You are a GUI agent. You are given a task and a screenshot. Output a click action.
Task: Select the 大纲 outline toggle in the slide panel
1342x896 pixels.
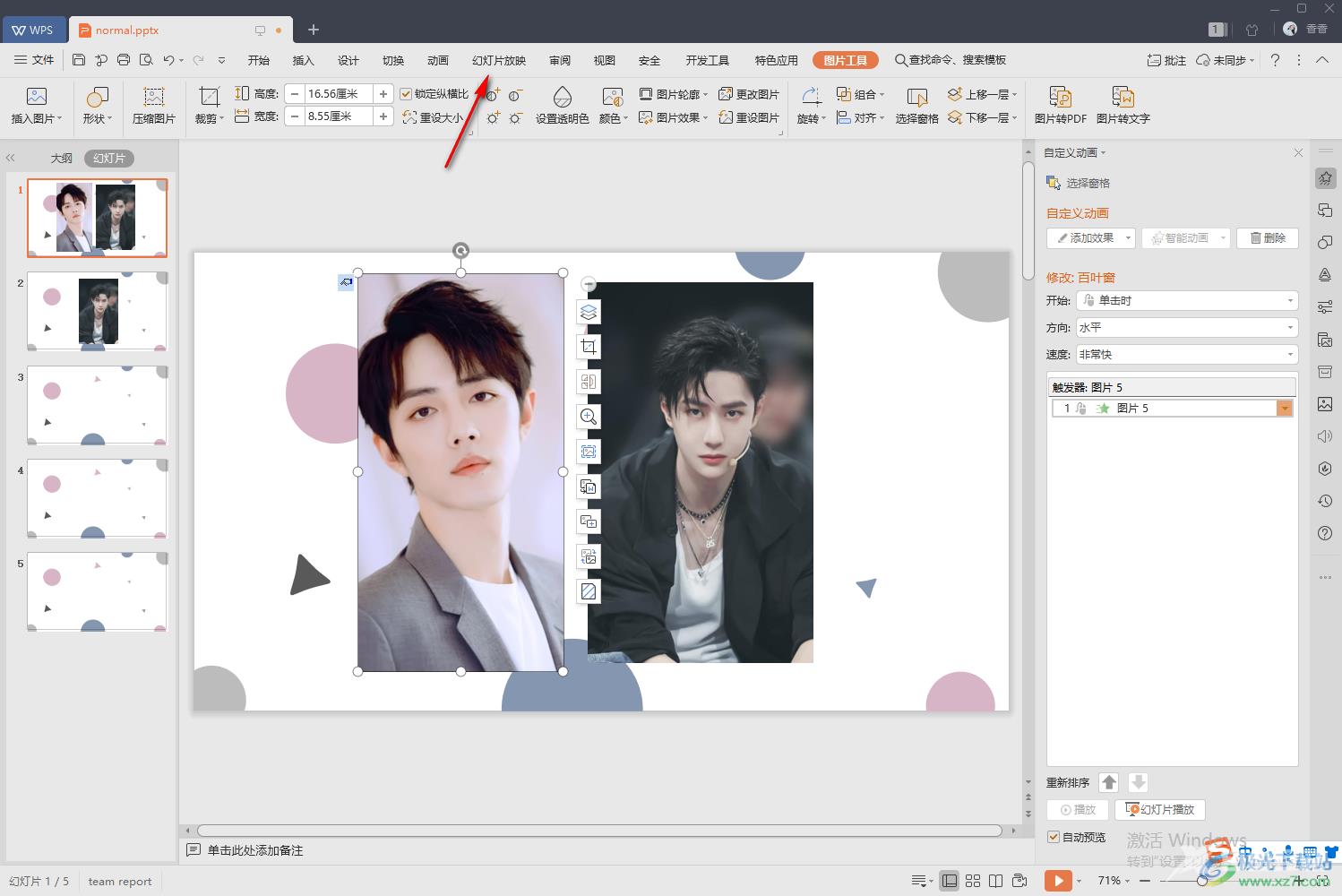coord(61,158)
